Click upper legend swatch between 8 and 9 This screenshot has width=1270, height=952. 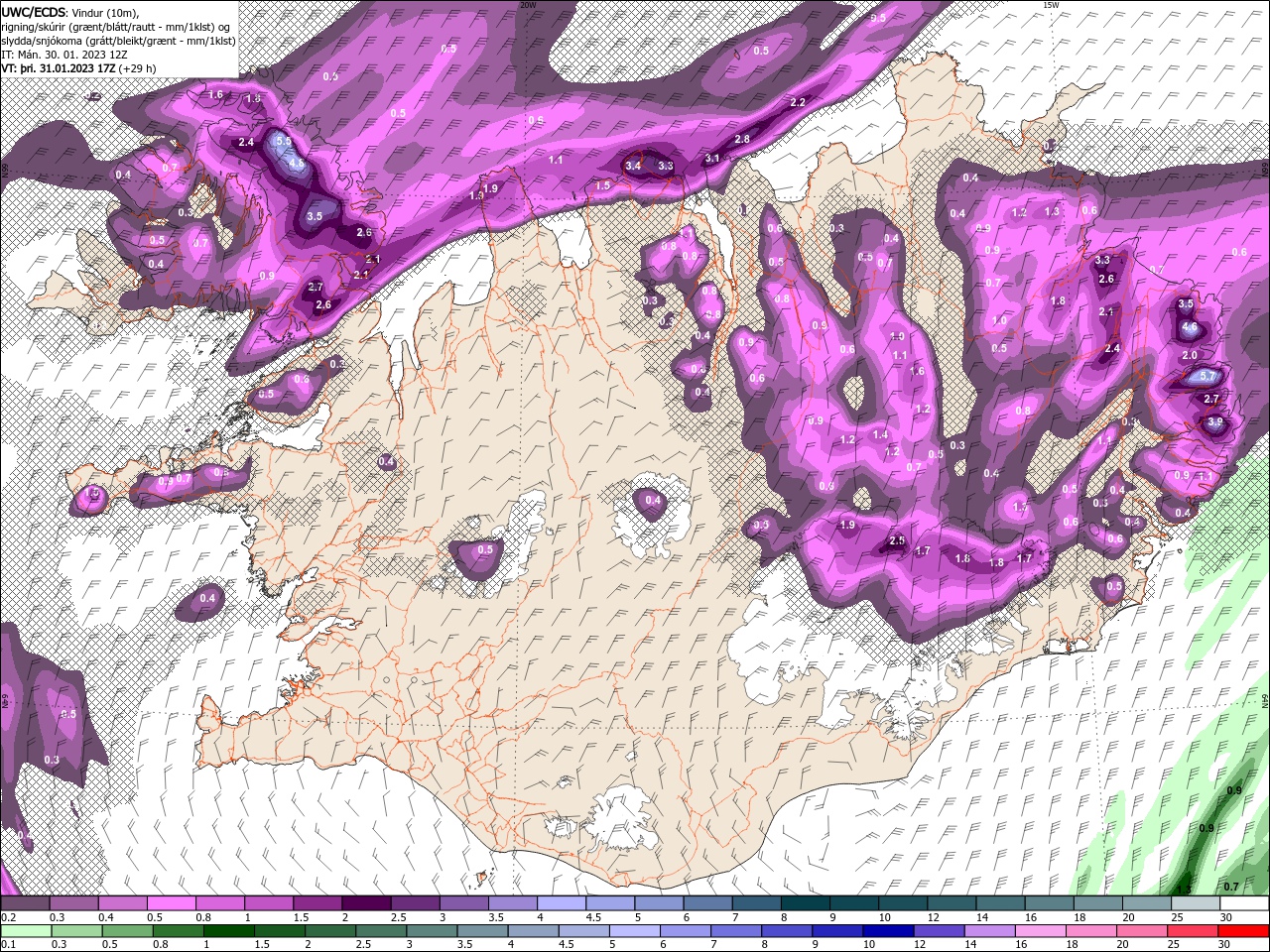806,903
